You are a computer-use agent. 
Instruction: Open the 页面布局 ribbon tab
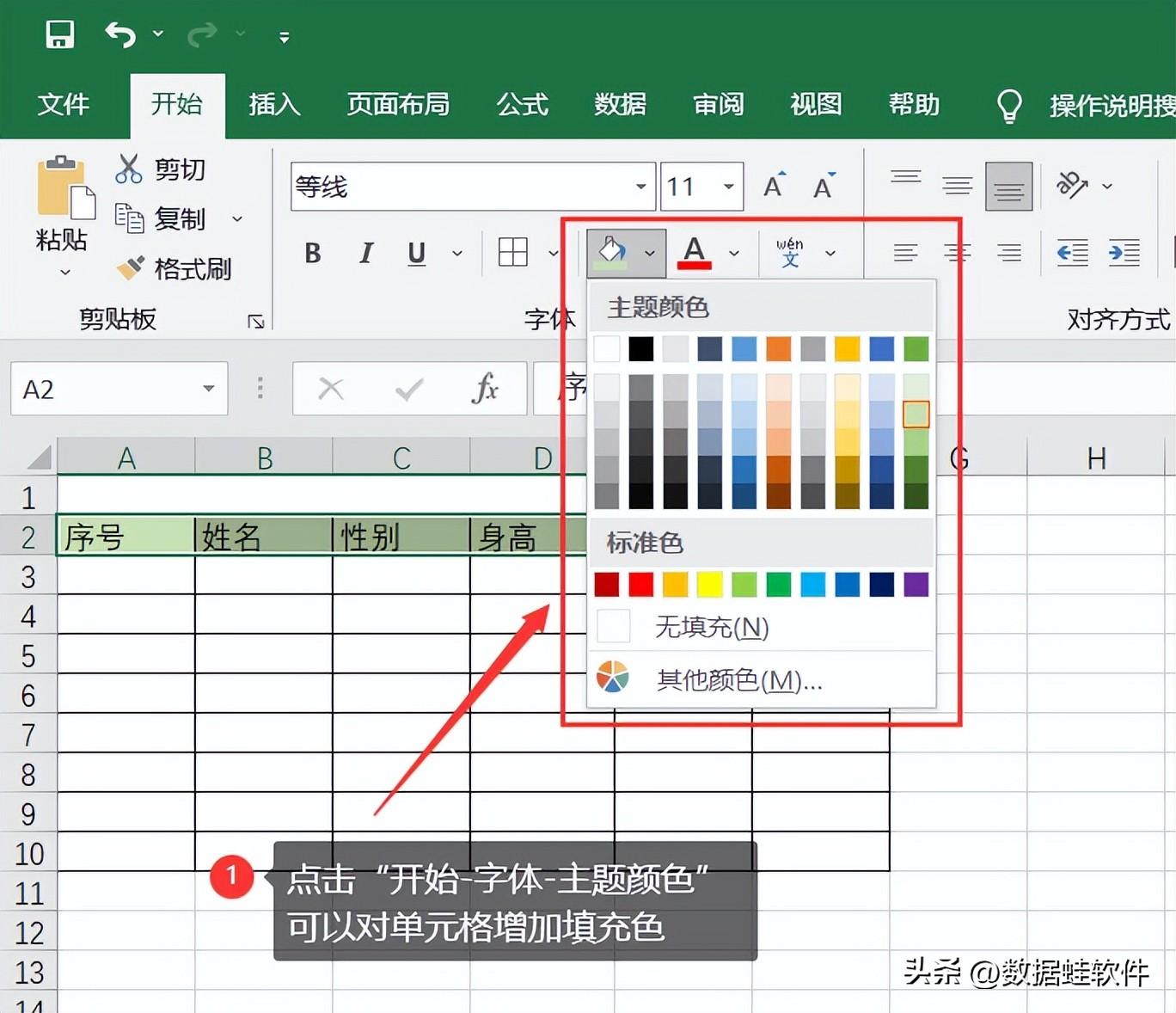tap(398, 105)
